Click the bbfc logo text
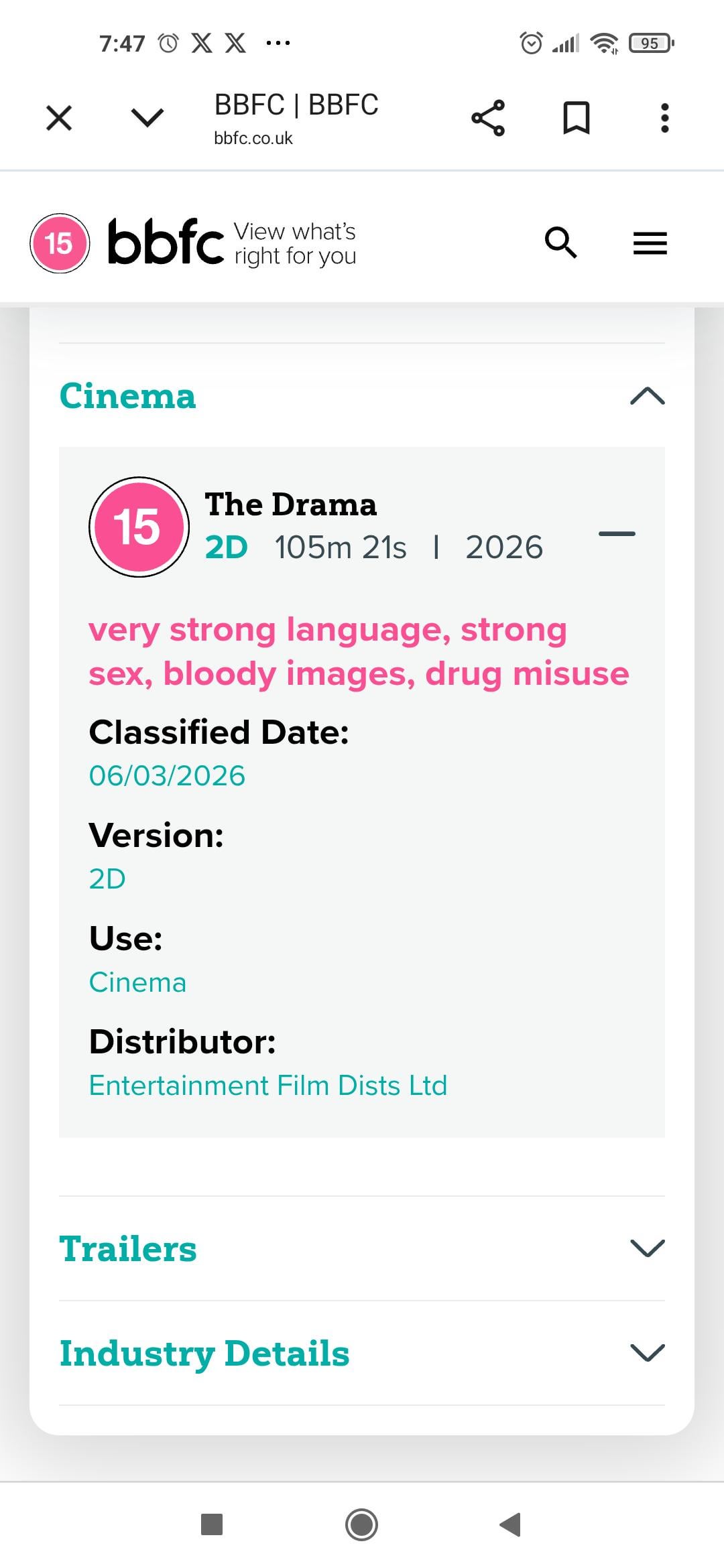724x1568 pixels. point(166,243)
